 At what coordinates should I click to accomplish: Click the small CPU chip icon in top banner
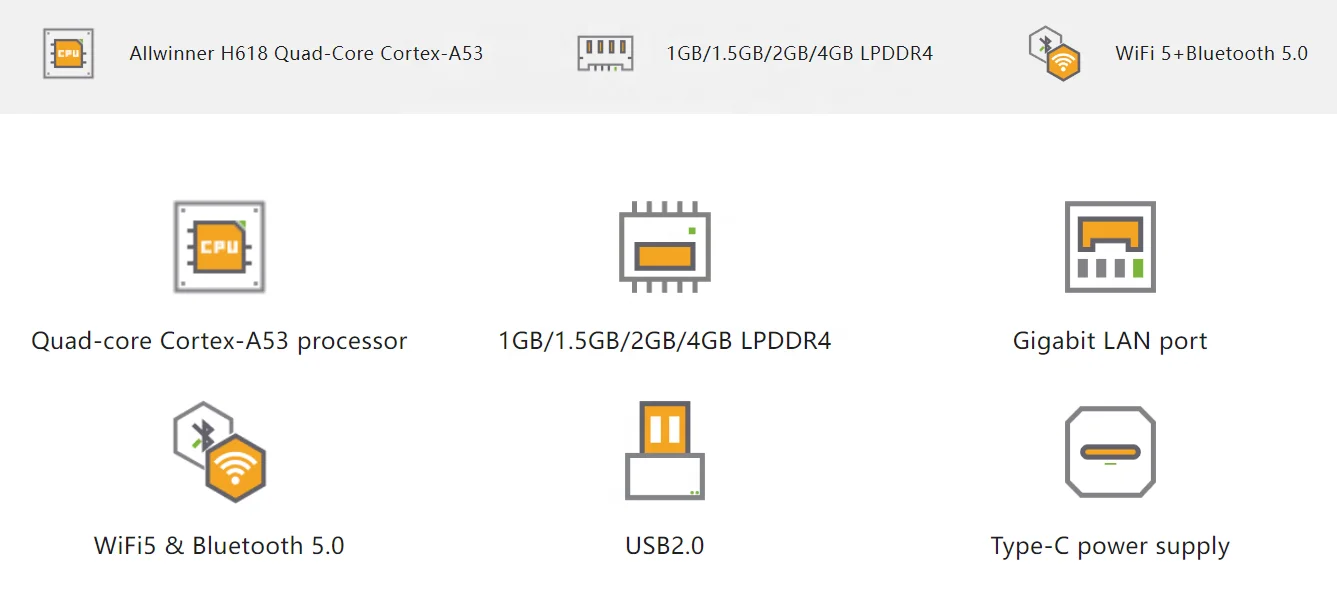click(68, 54)
